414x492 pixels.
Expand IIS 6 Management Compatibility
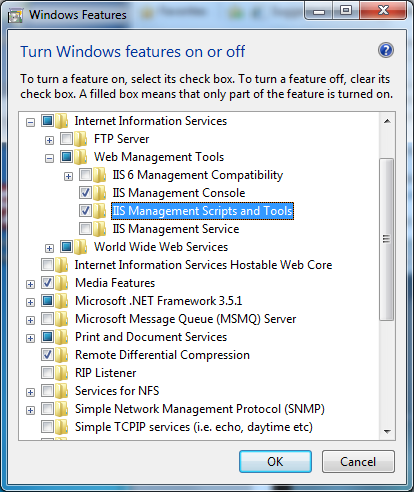(68, 176)
